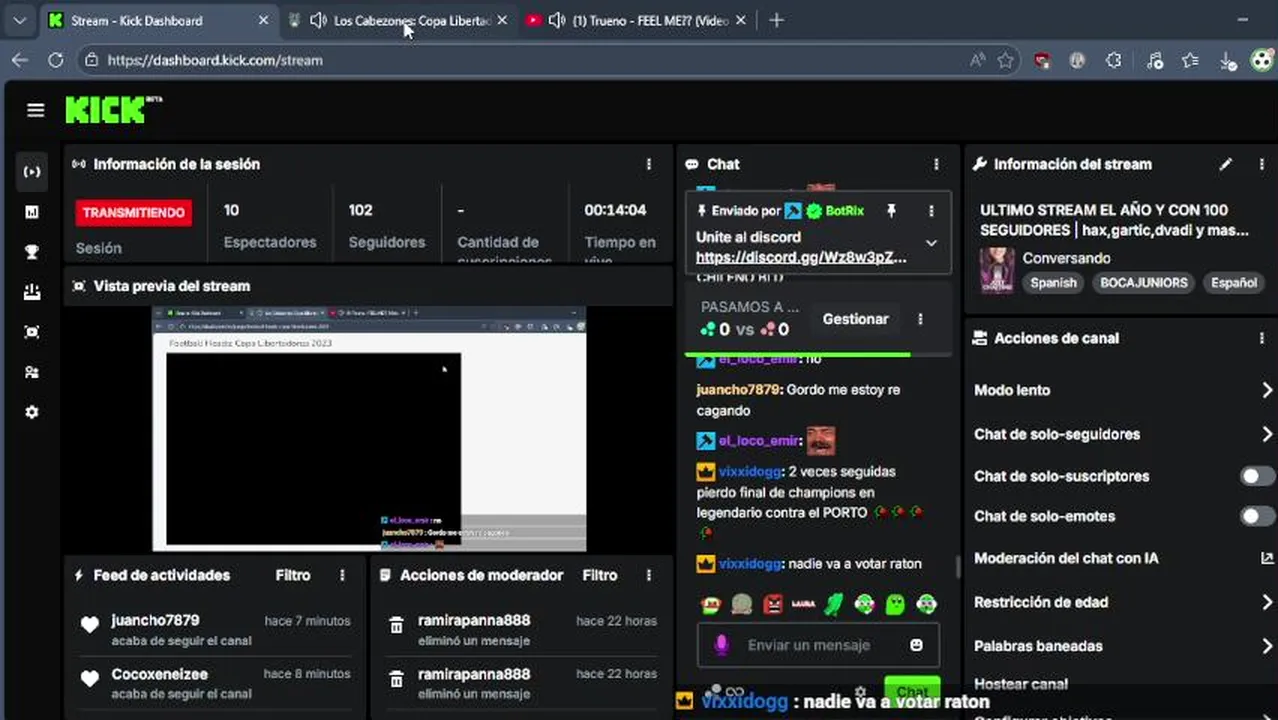Click Gestionar poll button
Screen dimensions: 1278x720
pos(855,319)
